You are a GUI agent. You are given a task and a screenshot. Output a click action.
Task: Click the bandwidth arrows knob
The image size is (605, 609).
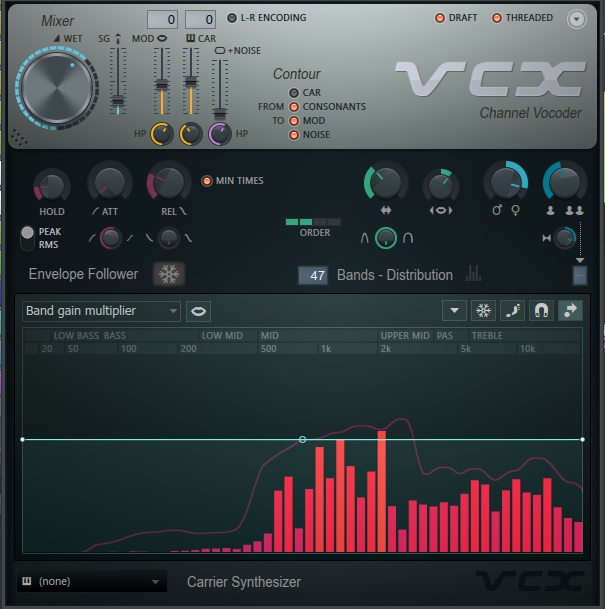385,183
